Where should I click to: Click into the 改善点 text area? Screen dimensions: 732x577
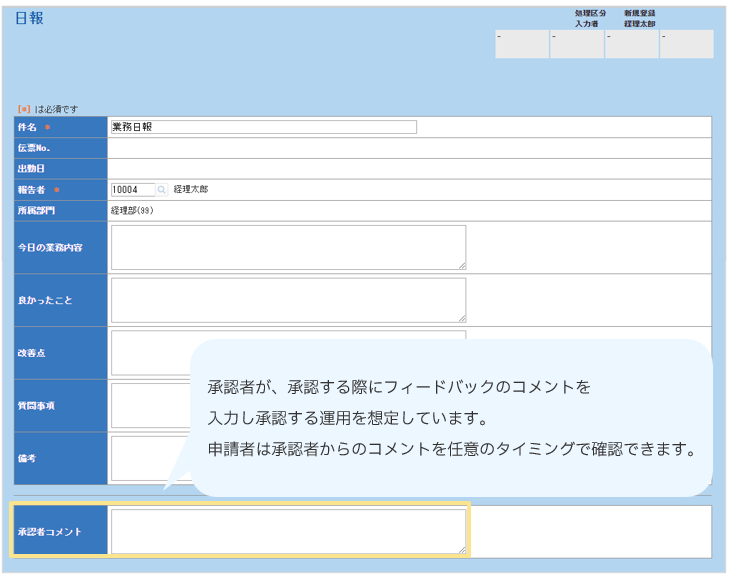tap(150, 352)
